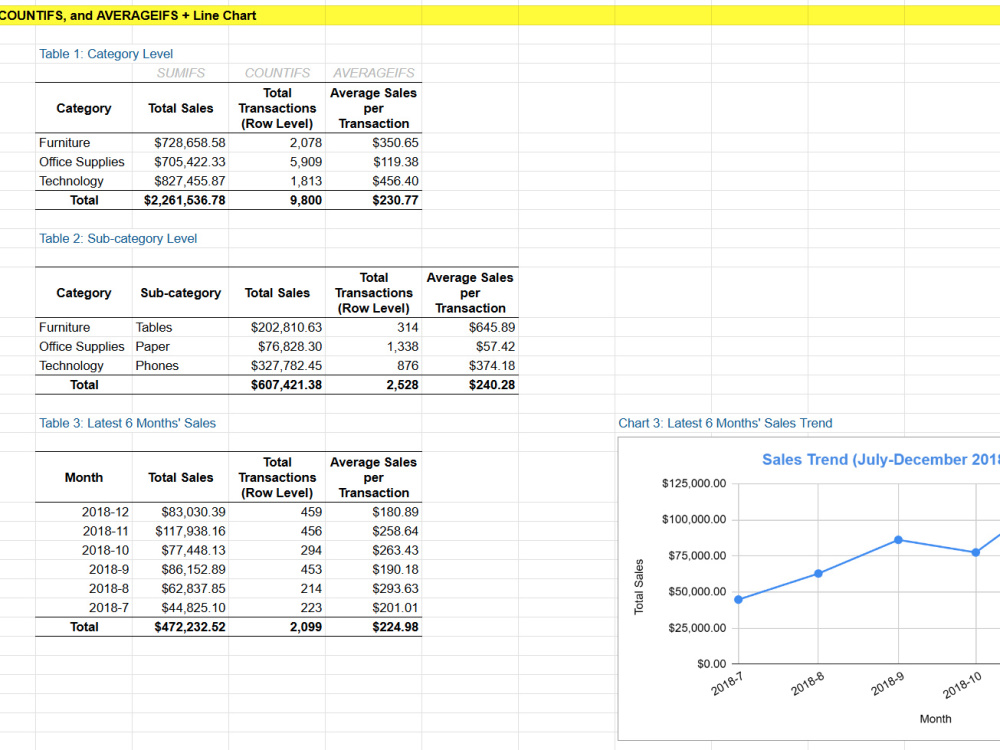Screen dimensions: 1000x750
Task: Click the COUNTIFS column label
Action: [277, 72]
